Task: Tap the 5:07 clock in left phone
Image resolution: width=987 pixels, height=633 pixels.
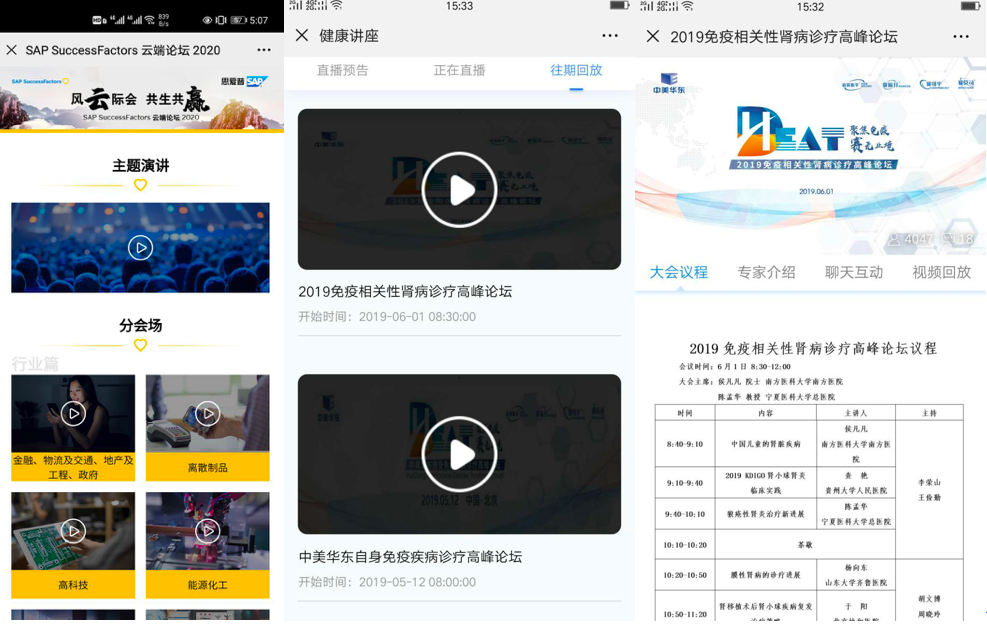Action: 259,20
